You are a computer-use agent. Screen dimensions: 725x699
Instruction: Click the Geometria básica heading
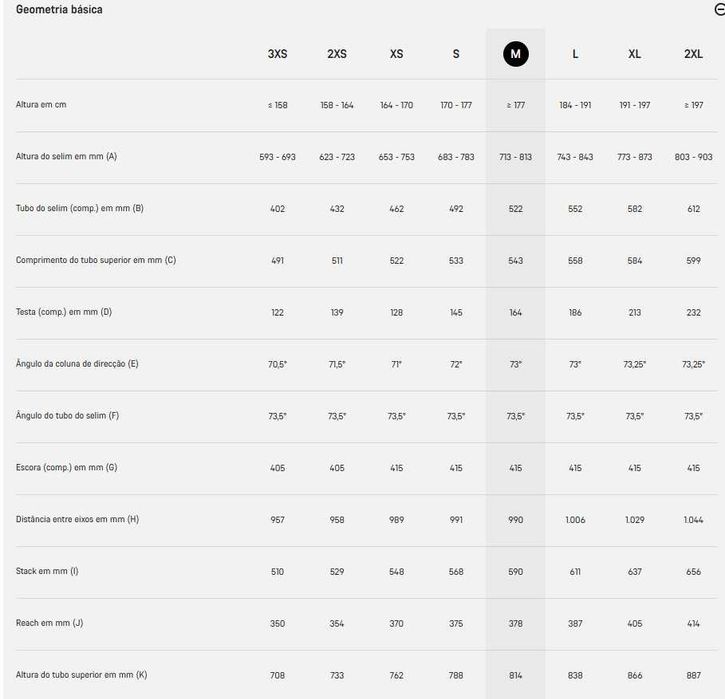(59, 9)
